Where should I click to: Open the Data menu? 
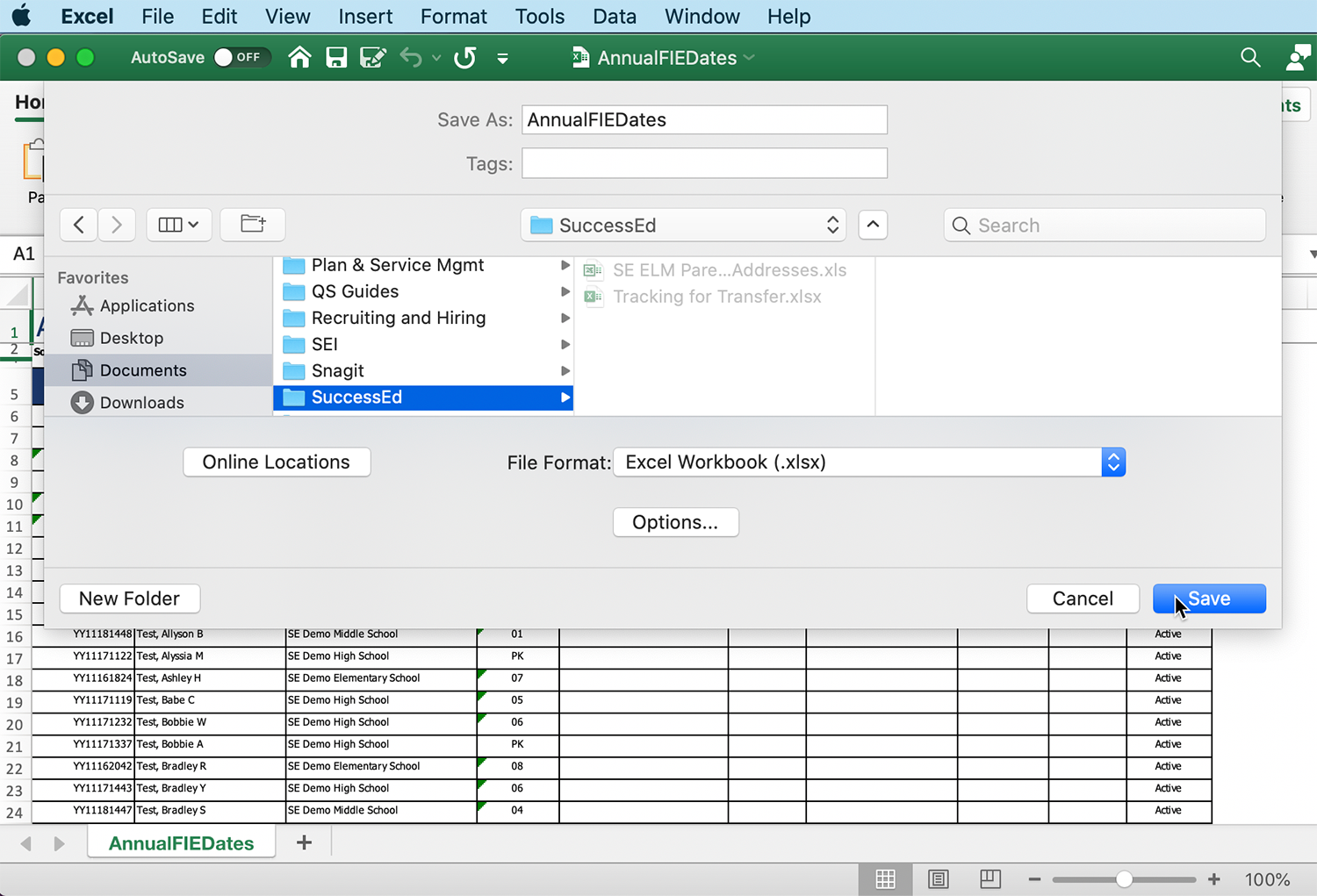pyautogui.click(x=615, y=17)
